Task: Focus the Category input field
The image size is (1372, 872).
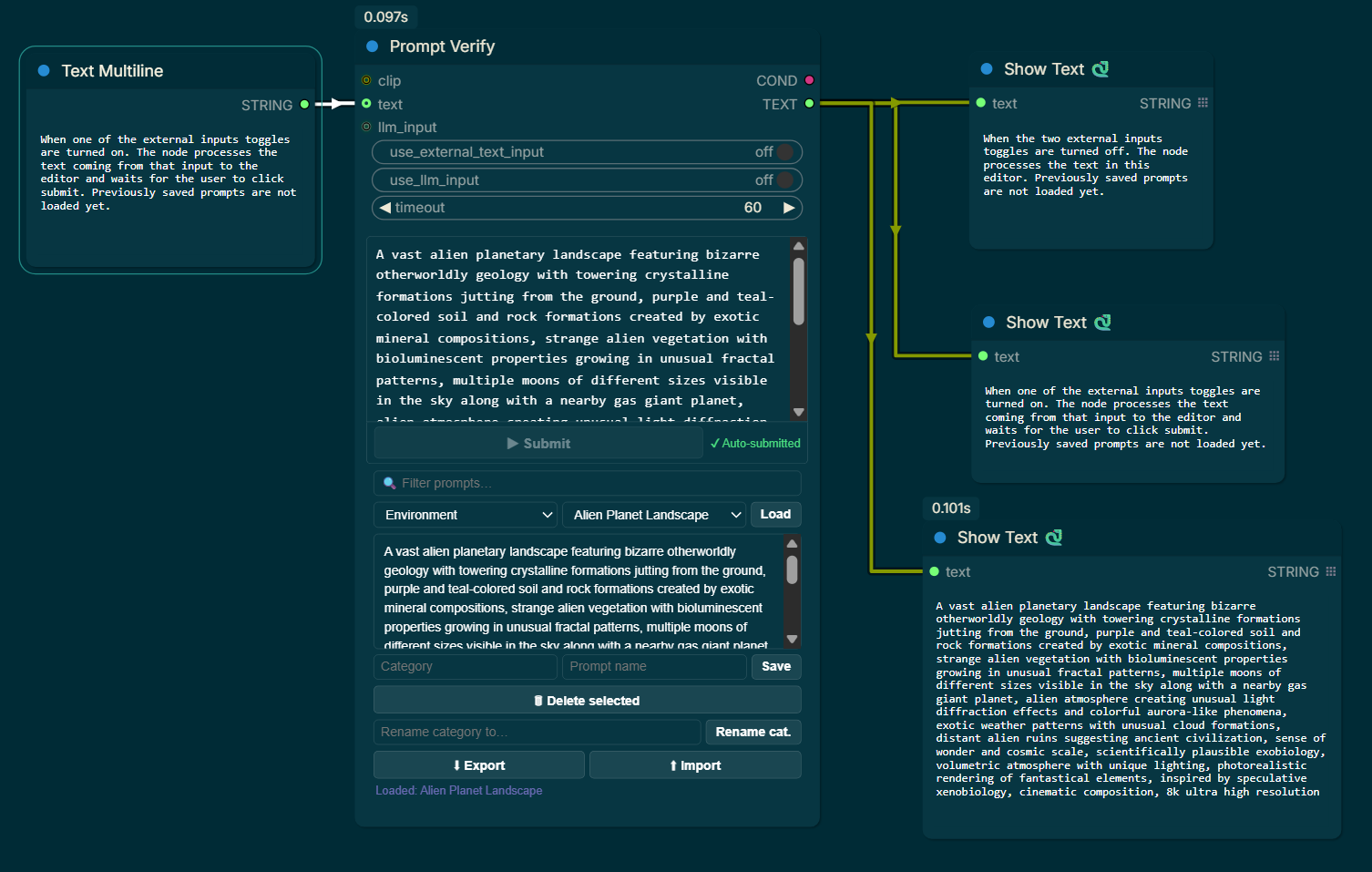Action: tap(466, 666)
